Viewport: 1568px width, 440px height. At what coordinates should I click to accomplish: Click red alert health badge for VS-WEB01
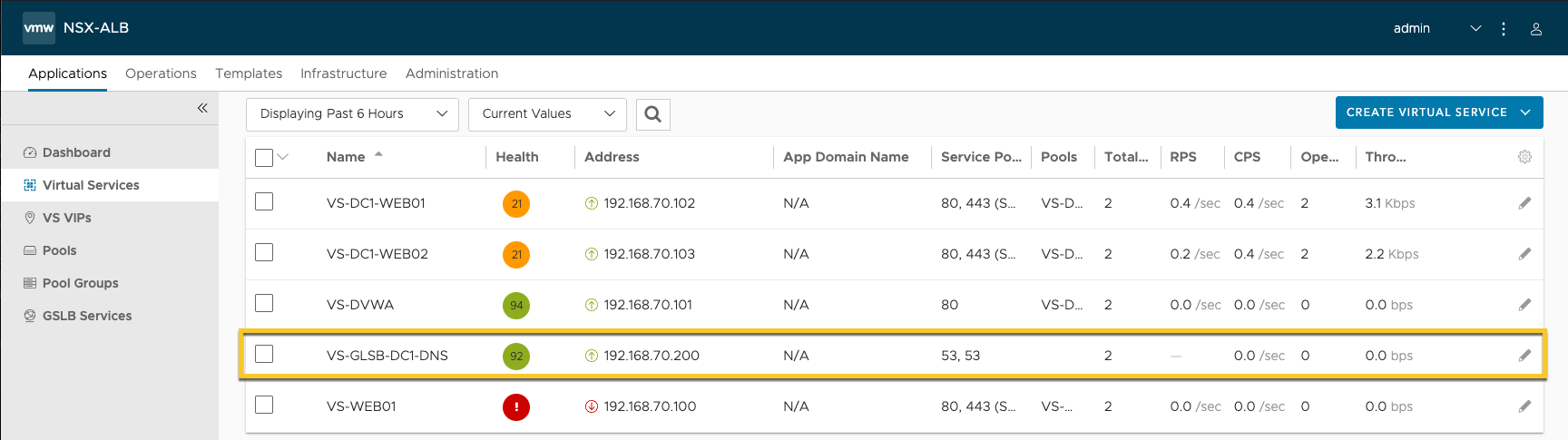coord(516,407)
